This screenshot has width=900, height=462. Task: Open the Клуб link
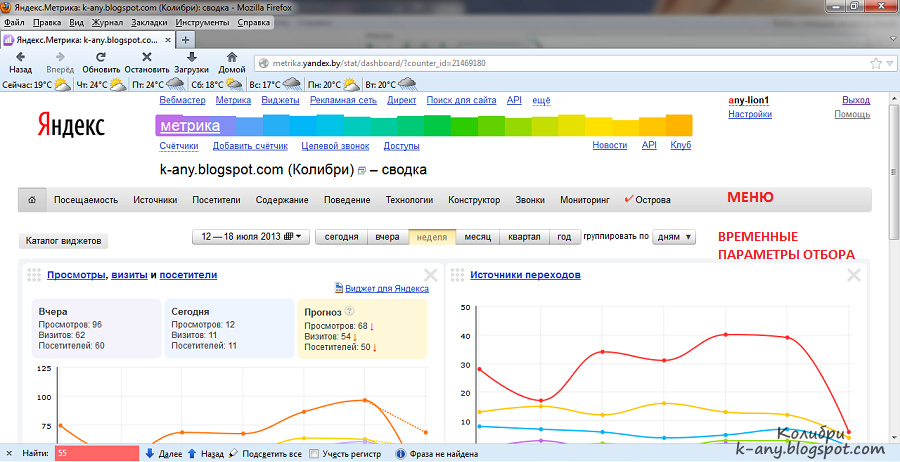(x=681, y=145)
